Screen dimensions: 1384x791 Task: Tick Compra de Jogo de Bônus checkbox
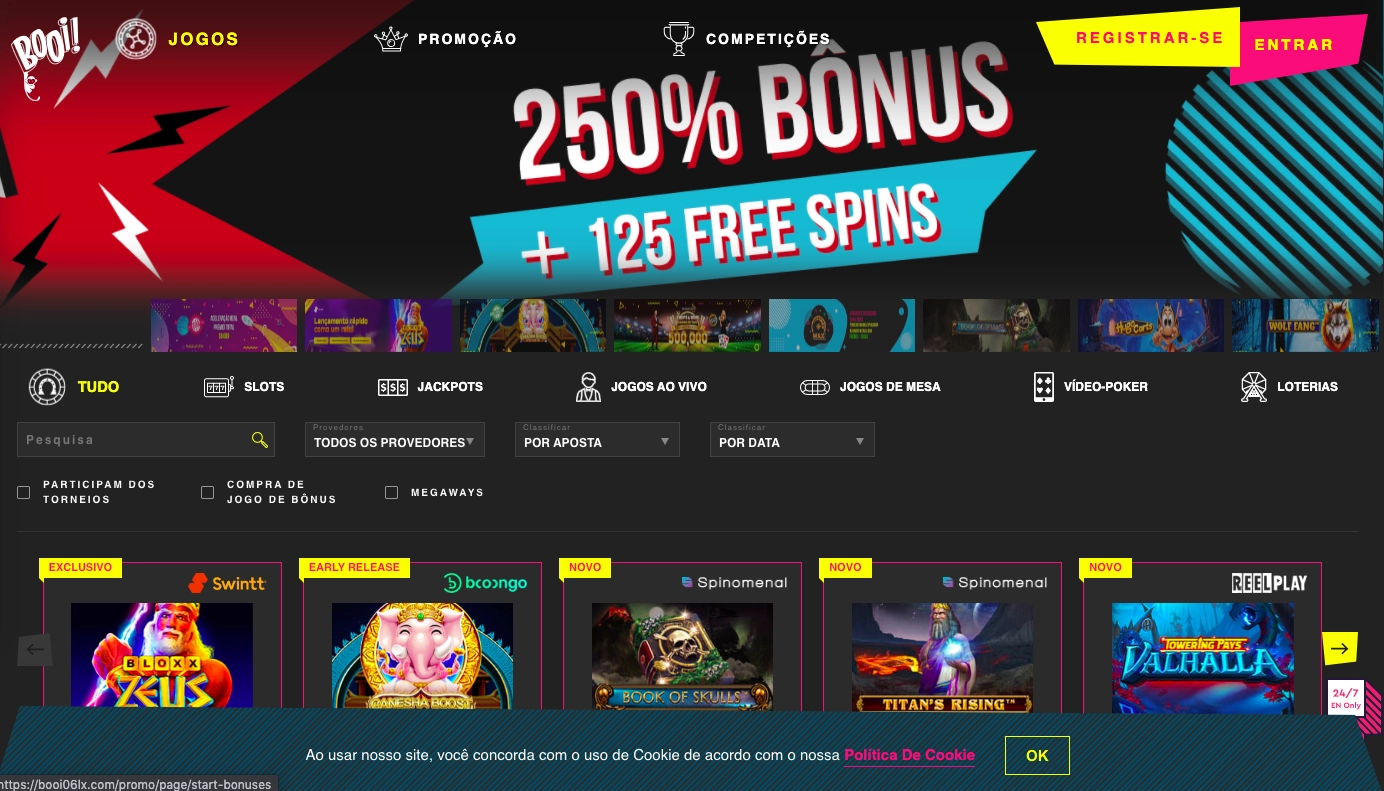pyautogui.click(x=208, y=492)
